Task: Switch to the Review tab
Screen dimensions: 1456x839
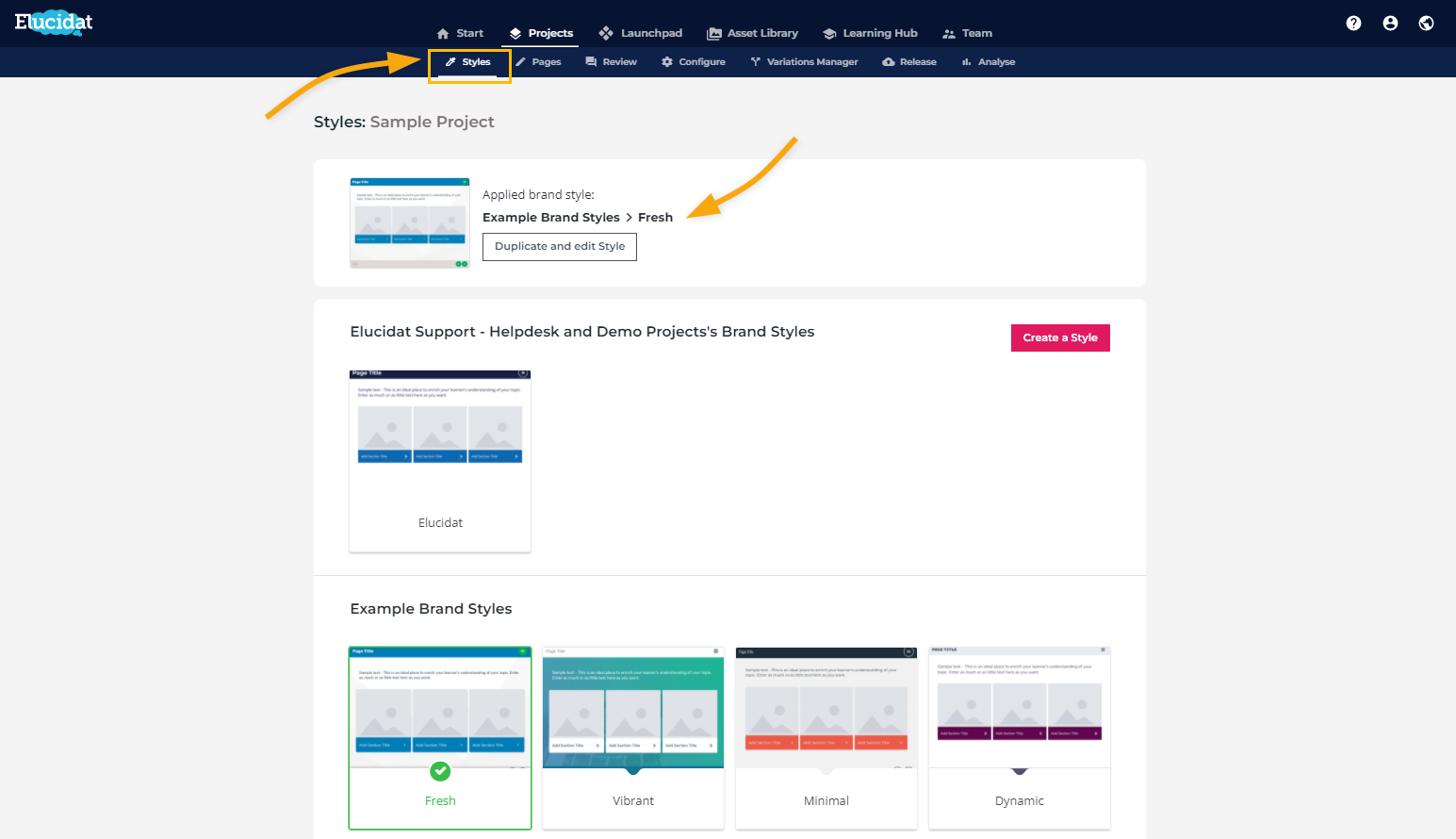Action: [611, 62]
